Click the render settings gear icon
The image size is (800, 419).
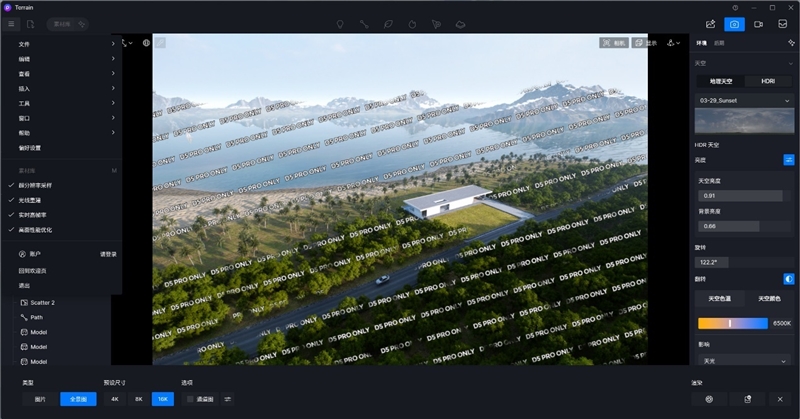(709, 398)
